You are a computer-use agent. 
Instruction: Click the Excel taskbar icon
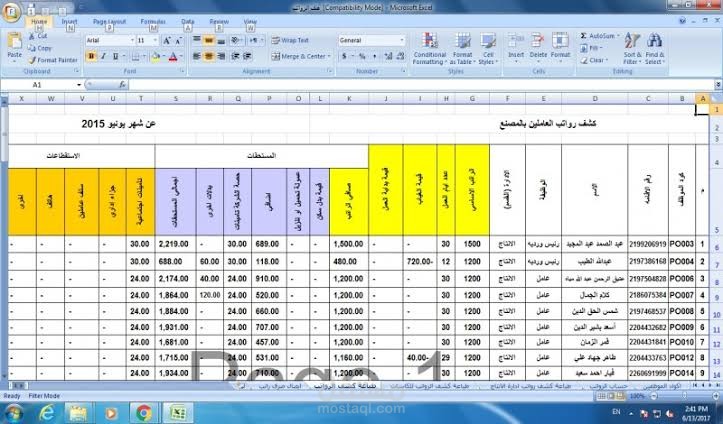click(178, 413)
